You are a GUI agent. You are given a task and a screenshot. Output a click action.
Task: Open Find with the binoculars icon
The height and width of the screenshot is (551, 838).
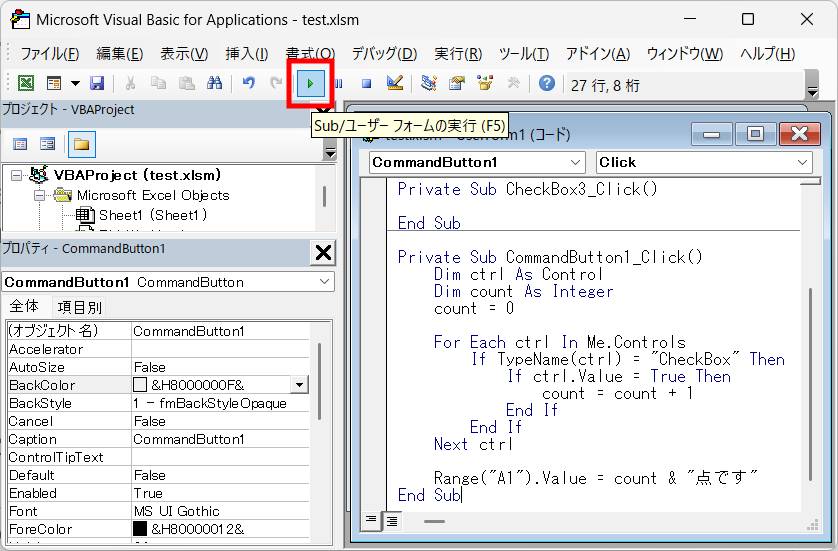(x=214, y=83)
